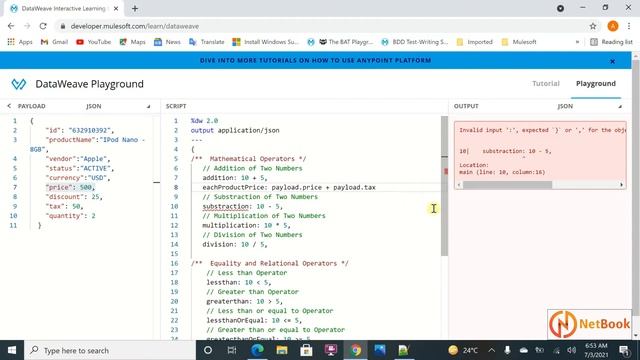Click script line 8 eachProductPrice
The height and width of the screenshot is (360, 640).
coord(289,187)
